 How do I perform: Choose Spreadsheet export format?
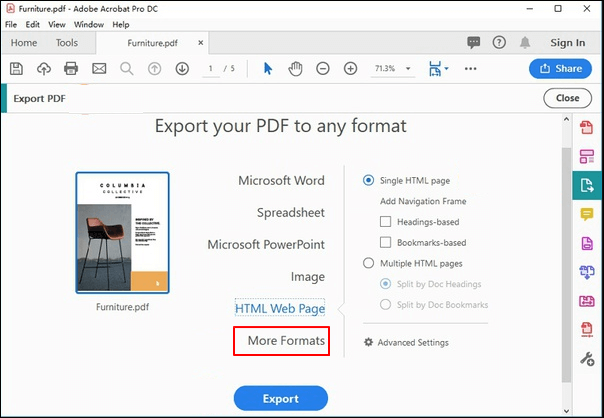pos(291,213)
